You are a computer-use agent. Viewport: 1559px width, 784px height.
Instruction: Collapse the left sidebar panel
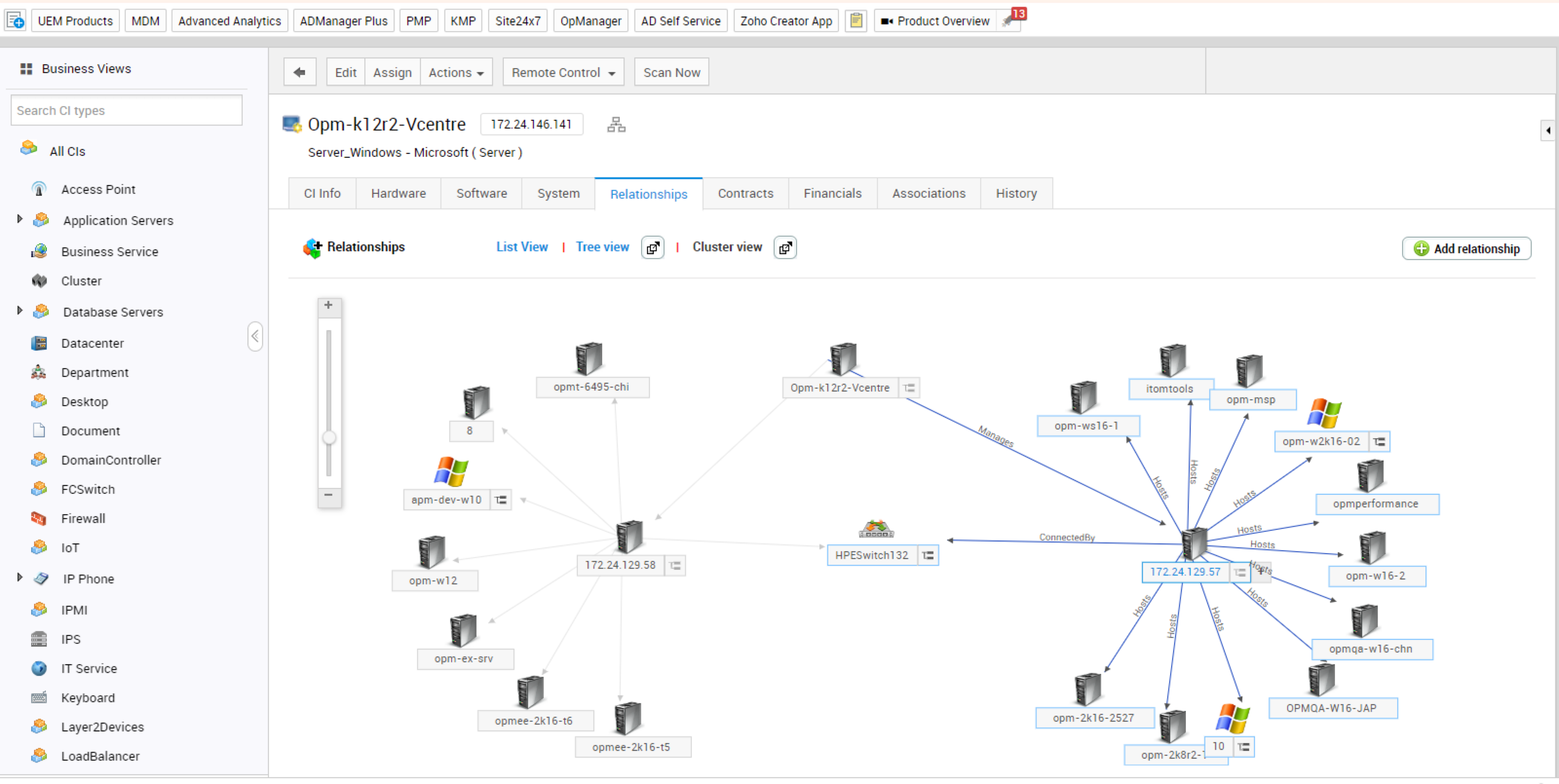(255, 336)
